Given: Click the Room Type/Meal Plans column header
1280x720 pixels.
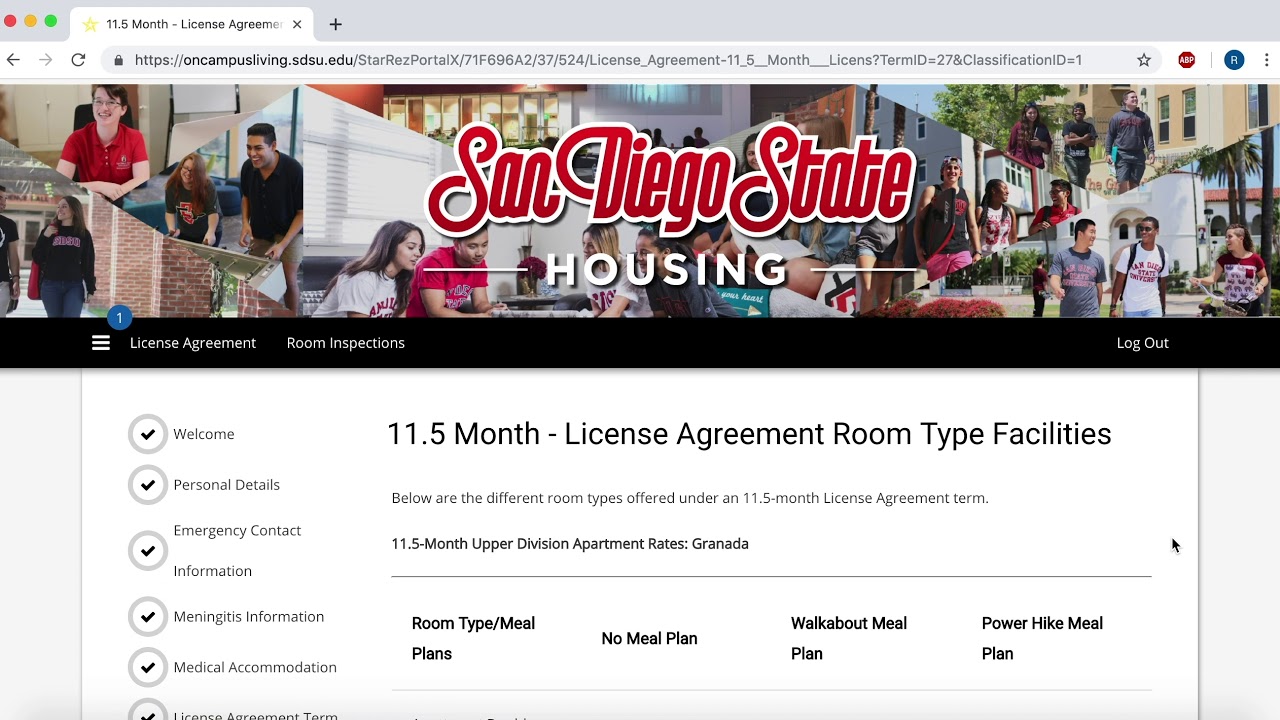Looking at the screenshot, I should tap(473, 639).
